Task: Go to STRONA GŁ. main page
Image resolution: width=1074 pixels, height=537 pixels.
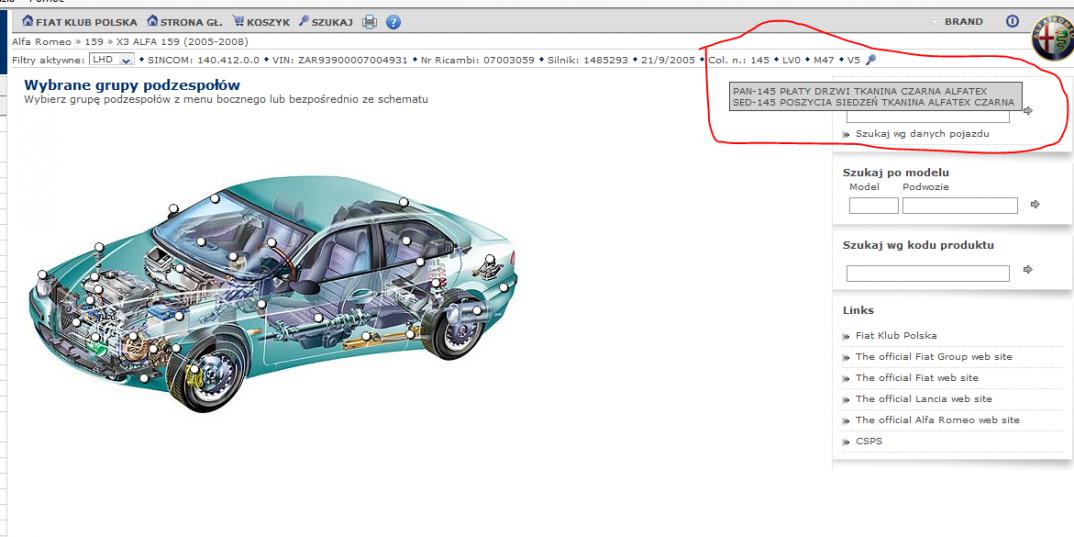Action: click(x=185, y=22)
